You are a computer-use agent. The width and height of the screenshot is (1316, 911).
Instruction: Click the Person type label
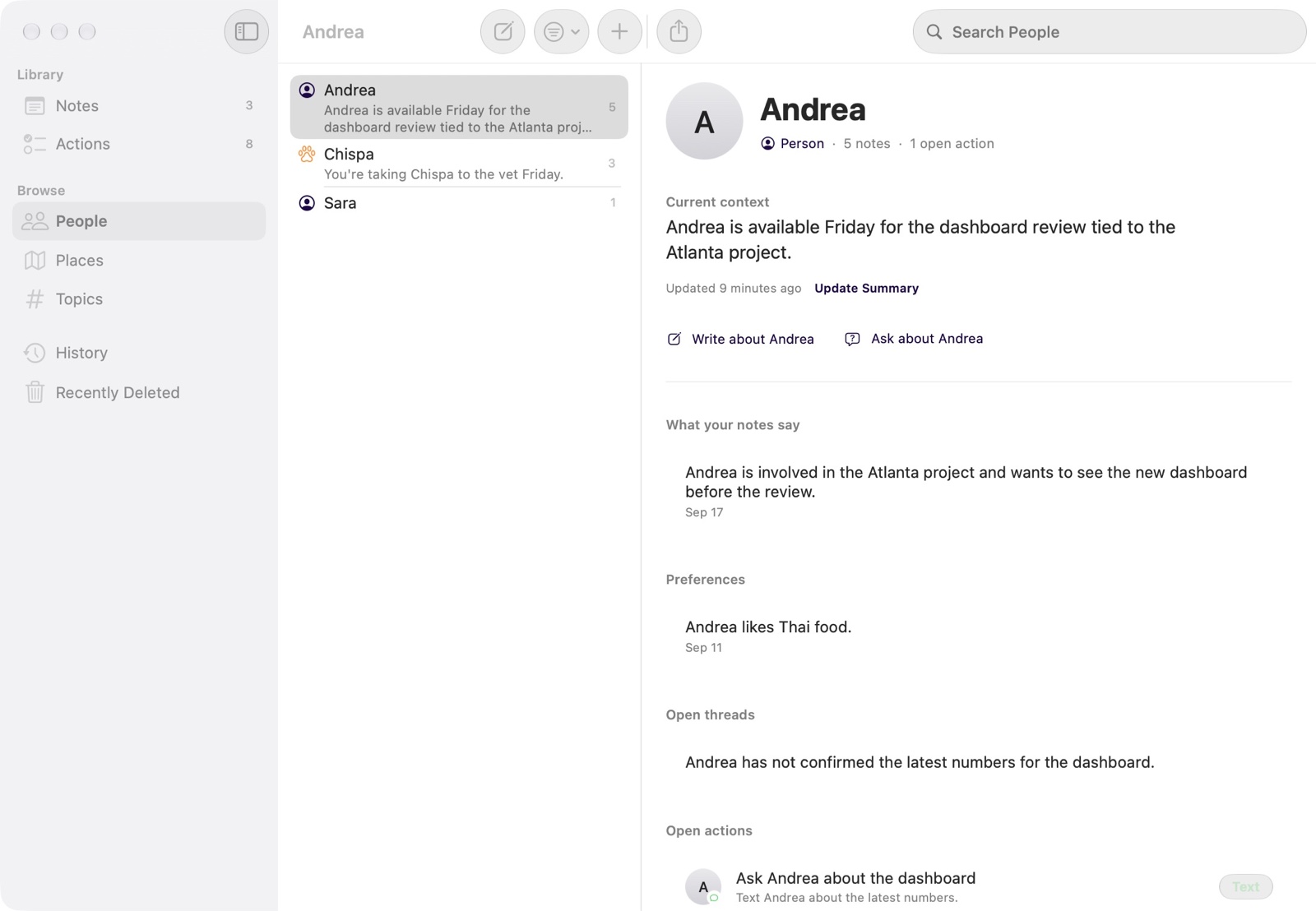793,143
